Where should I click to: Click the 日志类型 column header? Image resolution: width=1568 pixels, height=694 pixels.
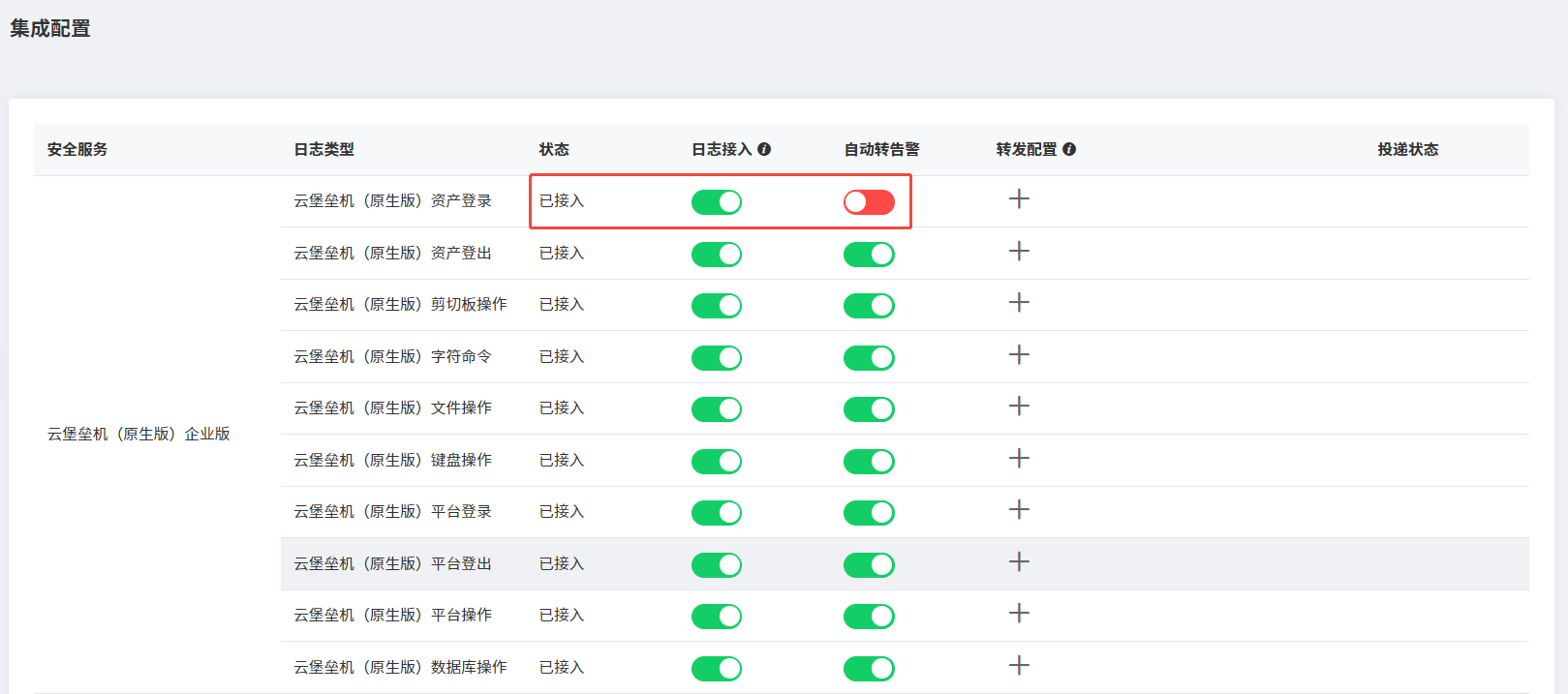pos(324,149)
